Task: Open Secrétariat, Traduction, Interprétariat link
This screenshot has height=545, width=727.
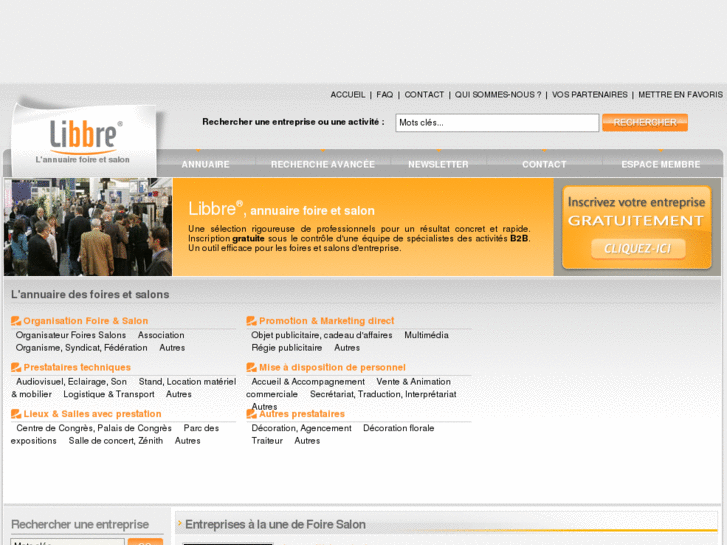Action: click(383, 394)
